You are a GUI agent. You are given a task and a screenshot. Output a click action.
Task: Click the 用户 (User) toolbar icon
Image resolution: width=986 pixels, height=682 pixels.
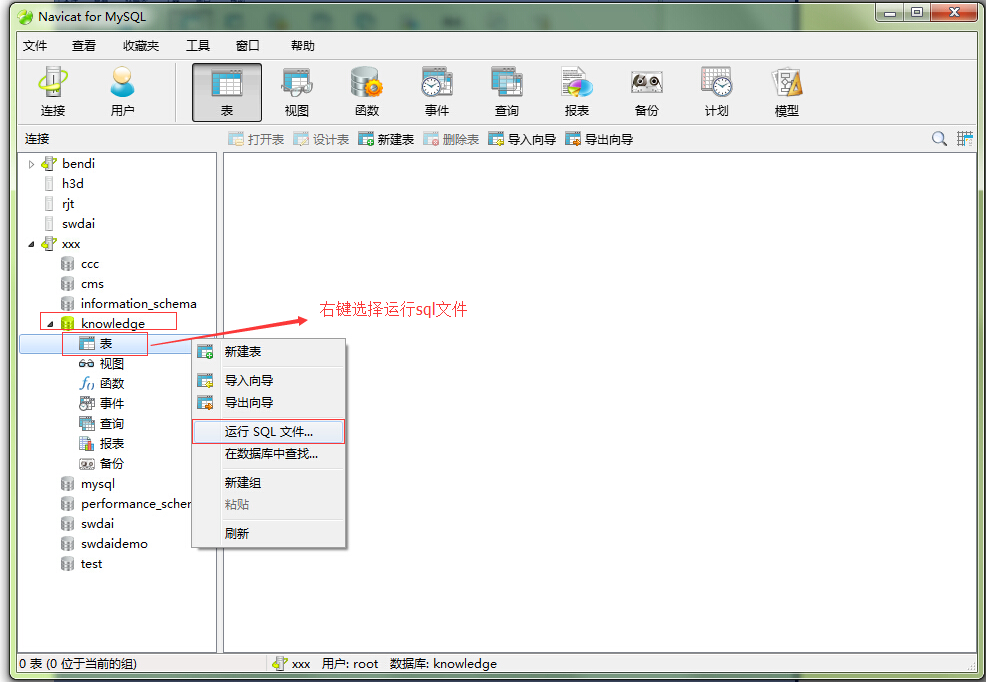click(123, 92)
